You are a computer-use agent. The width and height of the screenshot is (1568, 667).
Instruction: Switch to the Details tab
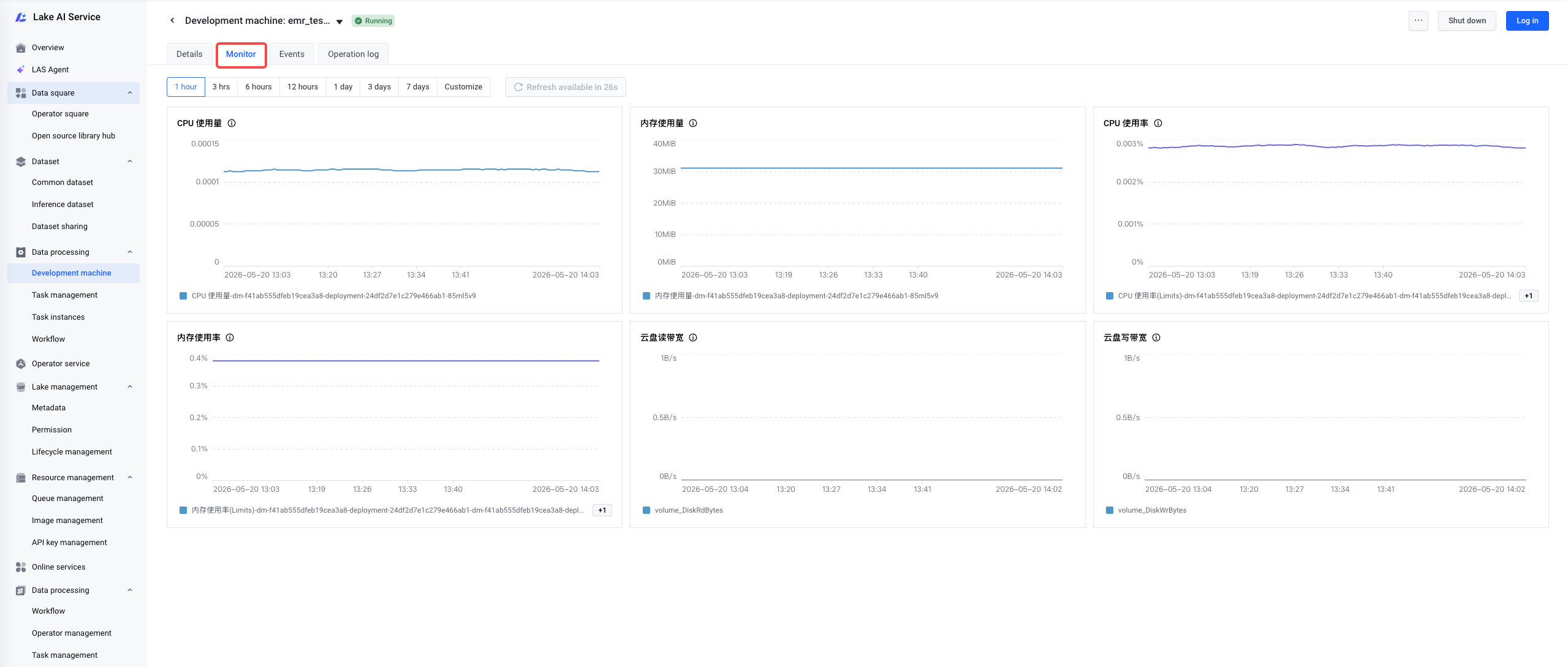(189, 54)
